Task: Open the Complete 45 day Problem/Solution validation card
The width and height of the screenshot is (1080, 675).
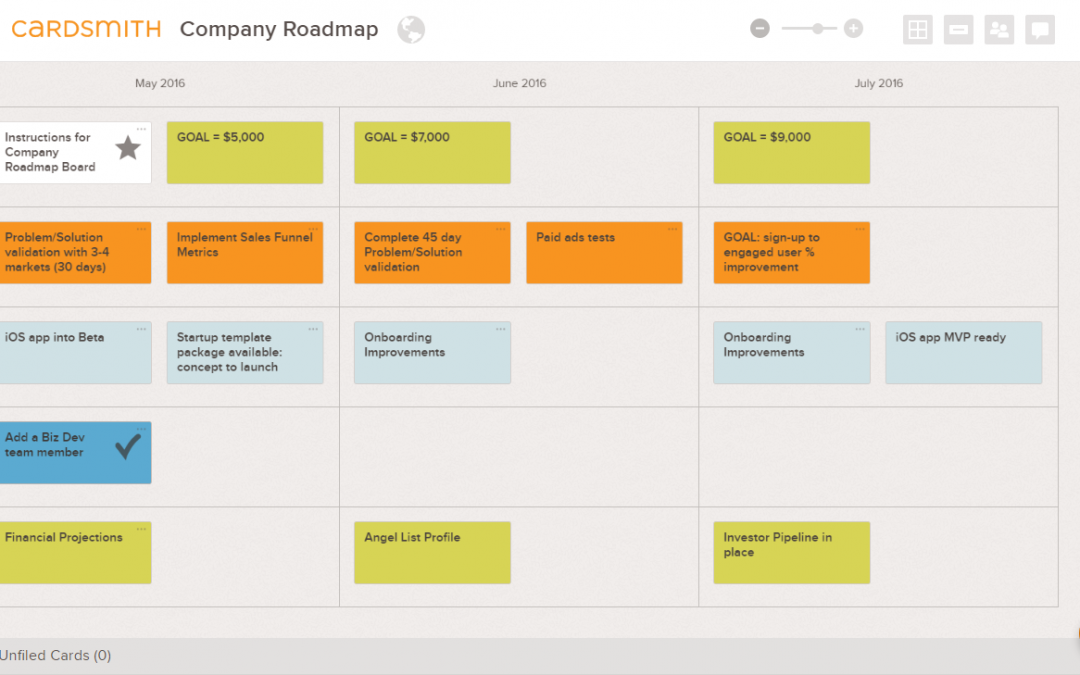Action: [x=433, y=252]
